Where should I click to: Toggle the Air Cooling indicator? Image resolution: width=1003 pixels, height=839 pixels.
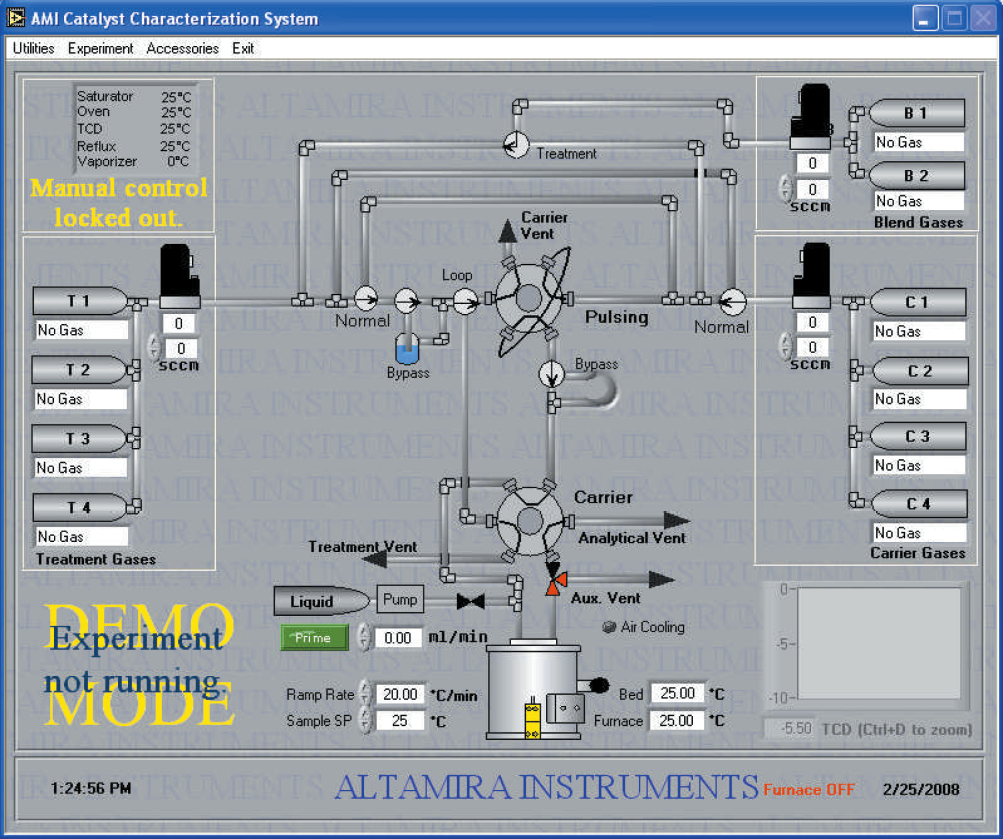(x=609, y=627)
